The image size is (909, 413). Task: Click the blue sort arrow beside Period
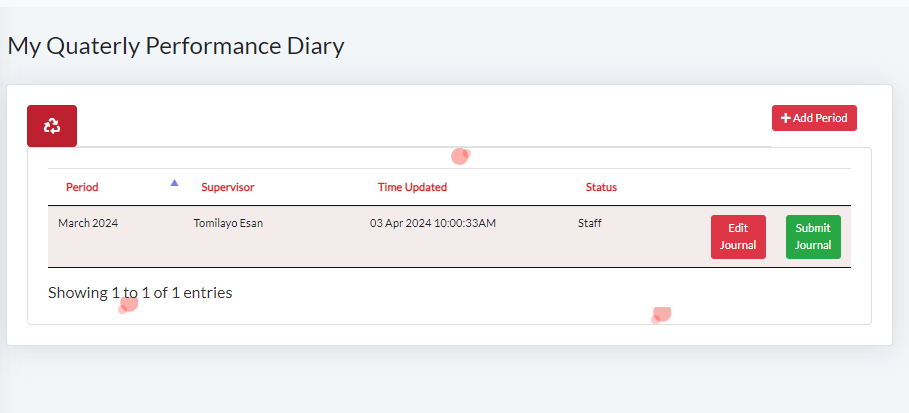click(174, 183)
